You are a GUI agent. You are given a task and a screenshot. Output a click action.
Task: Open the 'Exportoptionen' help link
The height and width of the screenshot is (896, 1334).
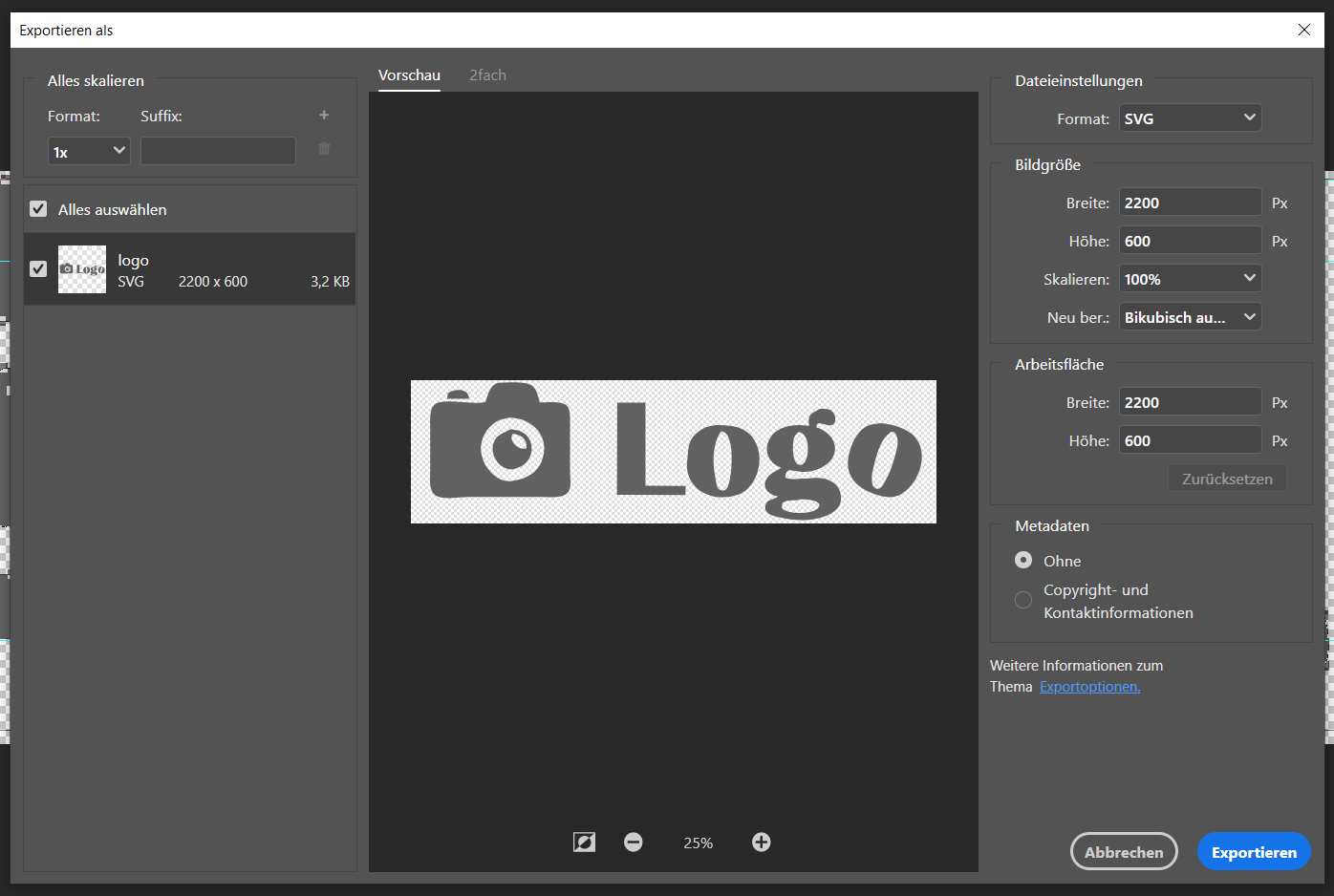coord(1089,686)
